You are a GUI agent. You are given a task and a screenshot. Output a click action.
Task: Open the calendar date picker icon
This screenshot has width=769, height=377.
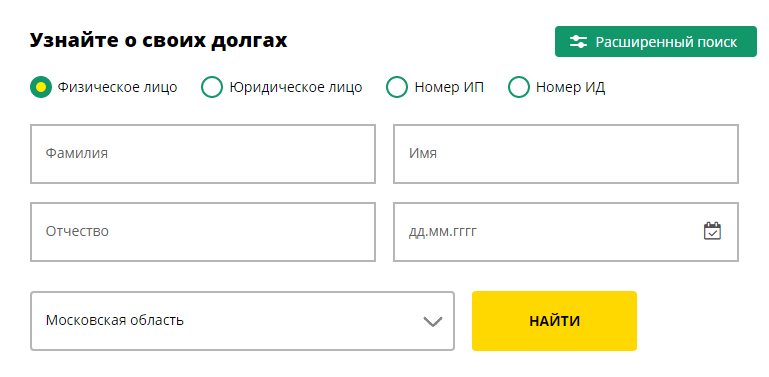[712, 231]
